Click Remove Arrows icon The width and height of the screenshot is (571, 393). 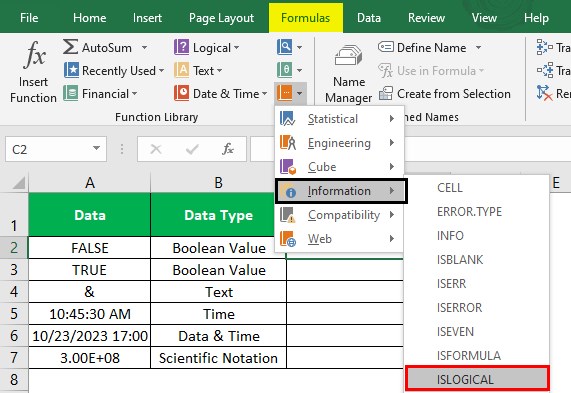pos(544,93)
